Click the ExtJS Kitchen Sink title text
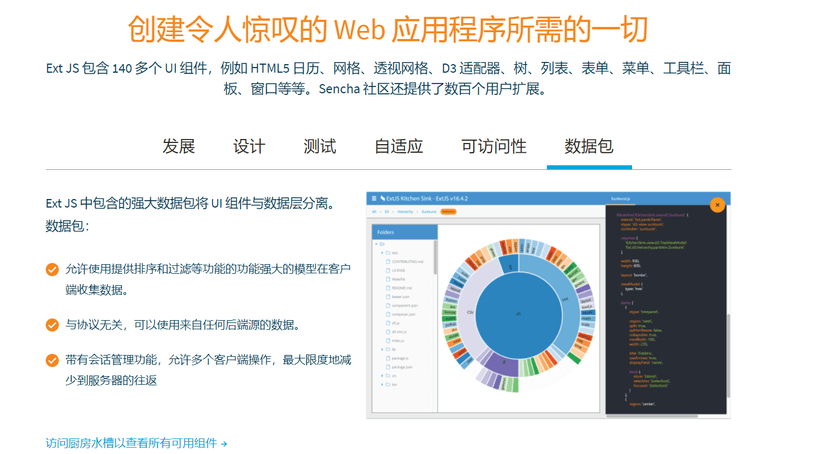Screen dimensions: 828x454 [427, 198]
